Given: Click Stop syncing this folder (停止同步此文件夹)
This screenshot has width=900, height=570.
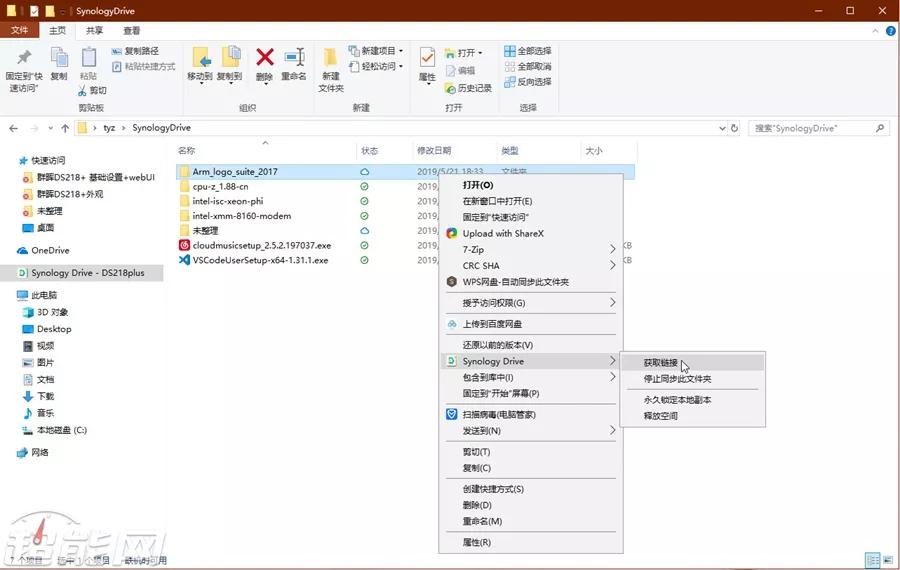Looking at the screenshot, I should 693,379.
